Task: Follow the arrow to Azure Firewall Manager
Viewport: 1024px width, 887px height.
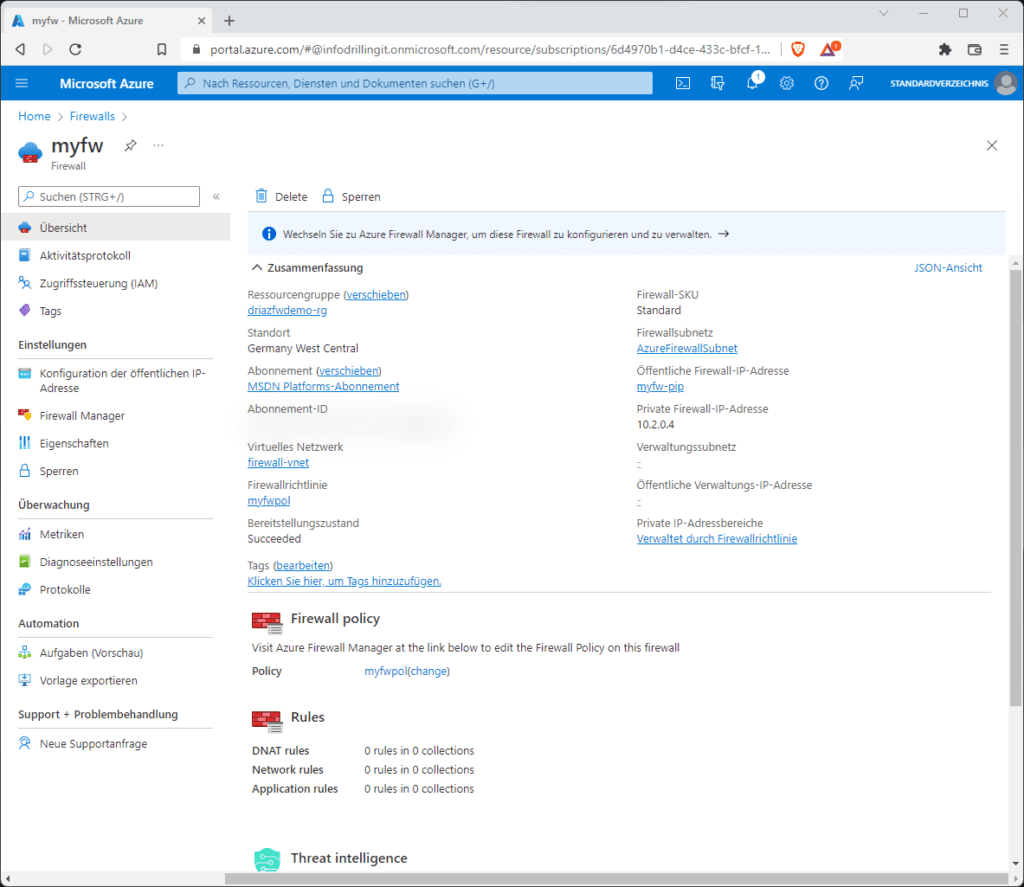Action: click(724, 234)
